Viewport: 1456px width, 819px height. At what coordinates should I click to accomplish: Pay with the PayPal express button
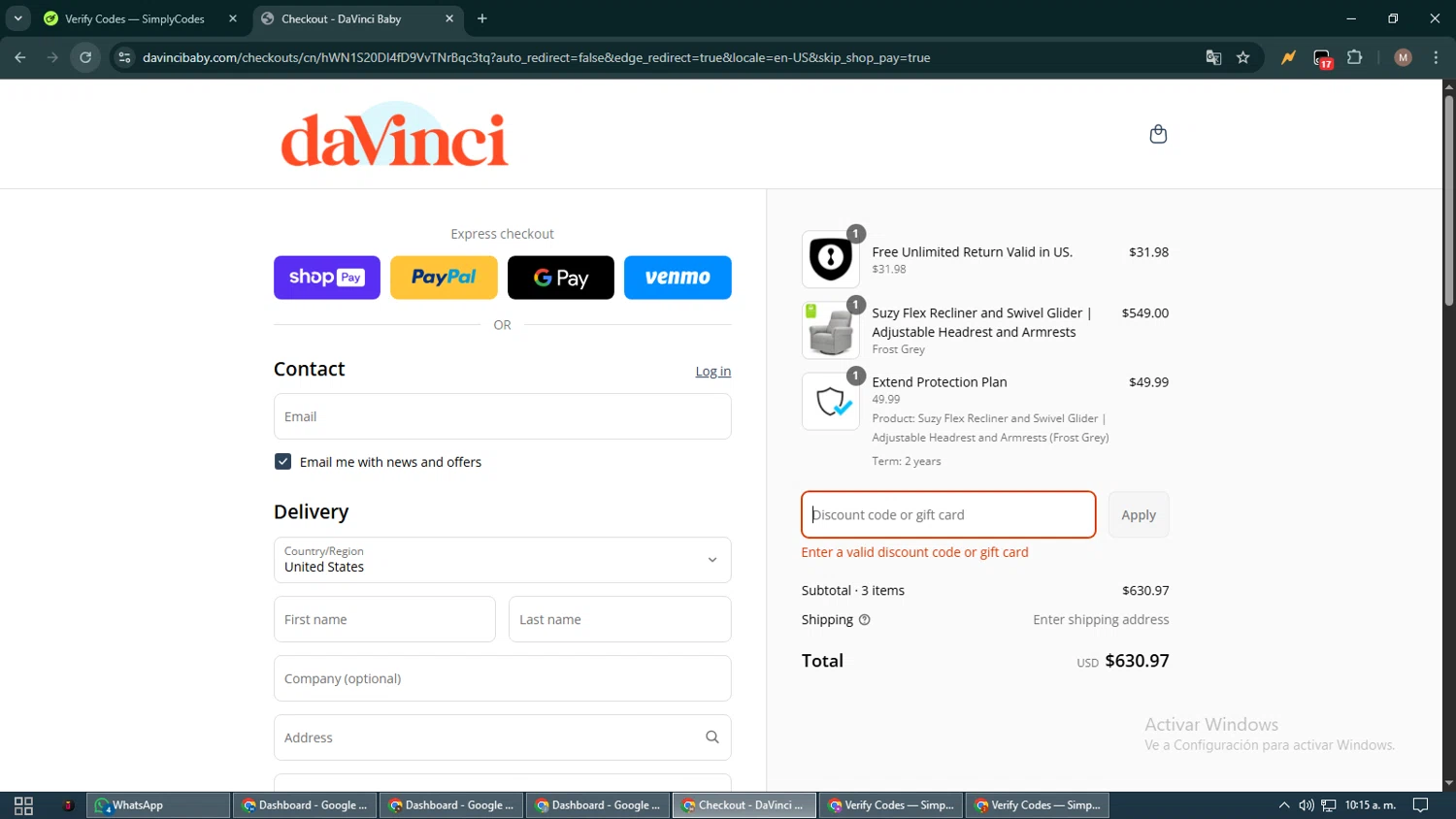pos(444,278)
